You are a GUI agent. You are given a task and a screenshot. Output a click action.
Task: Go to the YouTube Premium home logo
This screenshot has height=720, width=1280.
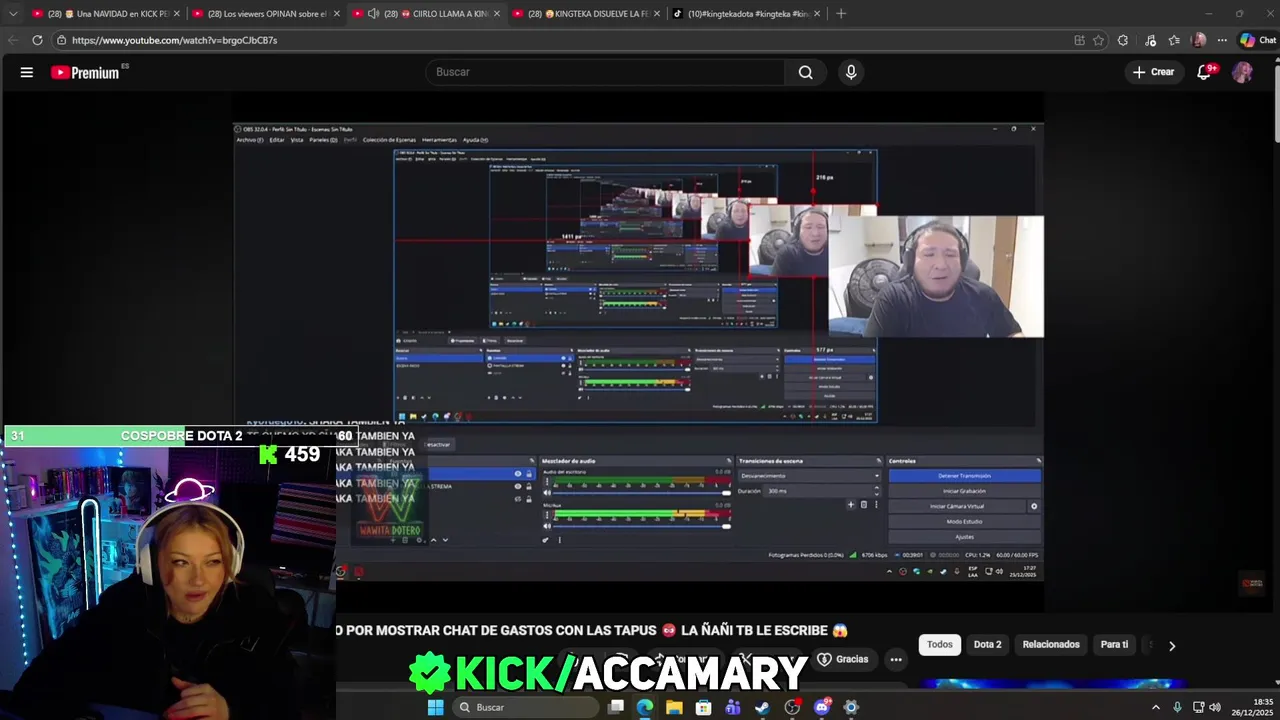(85, 72)
